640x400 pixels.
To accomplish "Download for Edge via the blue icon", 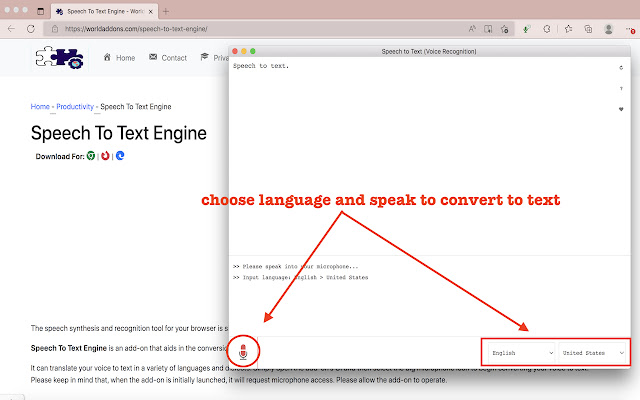I will click(x=120, y=156).
